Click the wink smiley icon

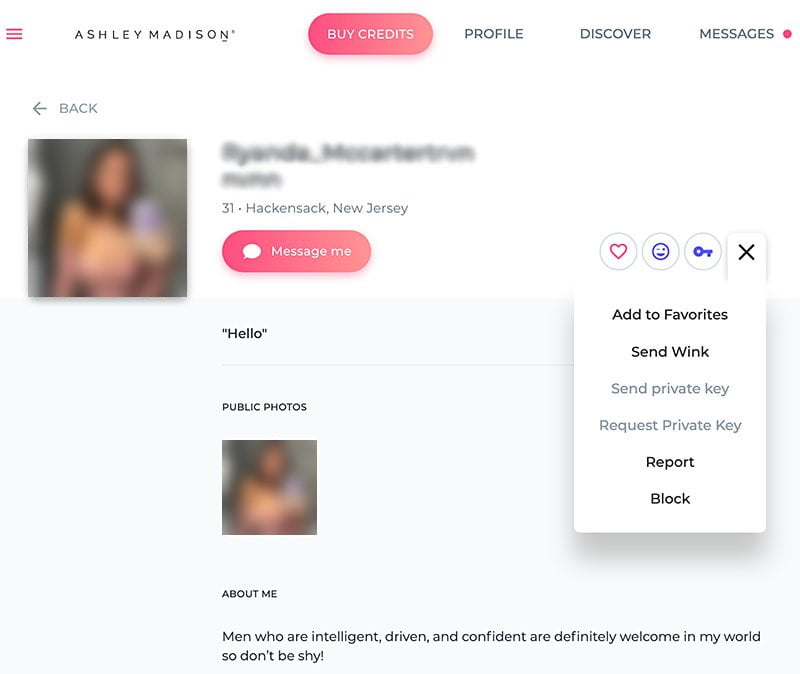(x=660, y=252)
